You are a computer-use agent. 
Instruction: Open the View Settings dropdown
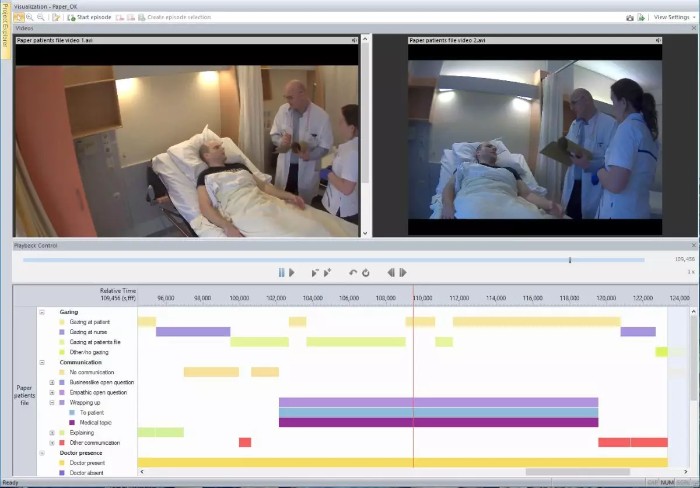(674, 17)
